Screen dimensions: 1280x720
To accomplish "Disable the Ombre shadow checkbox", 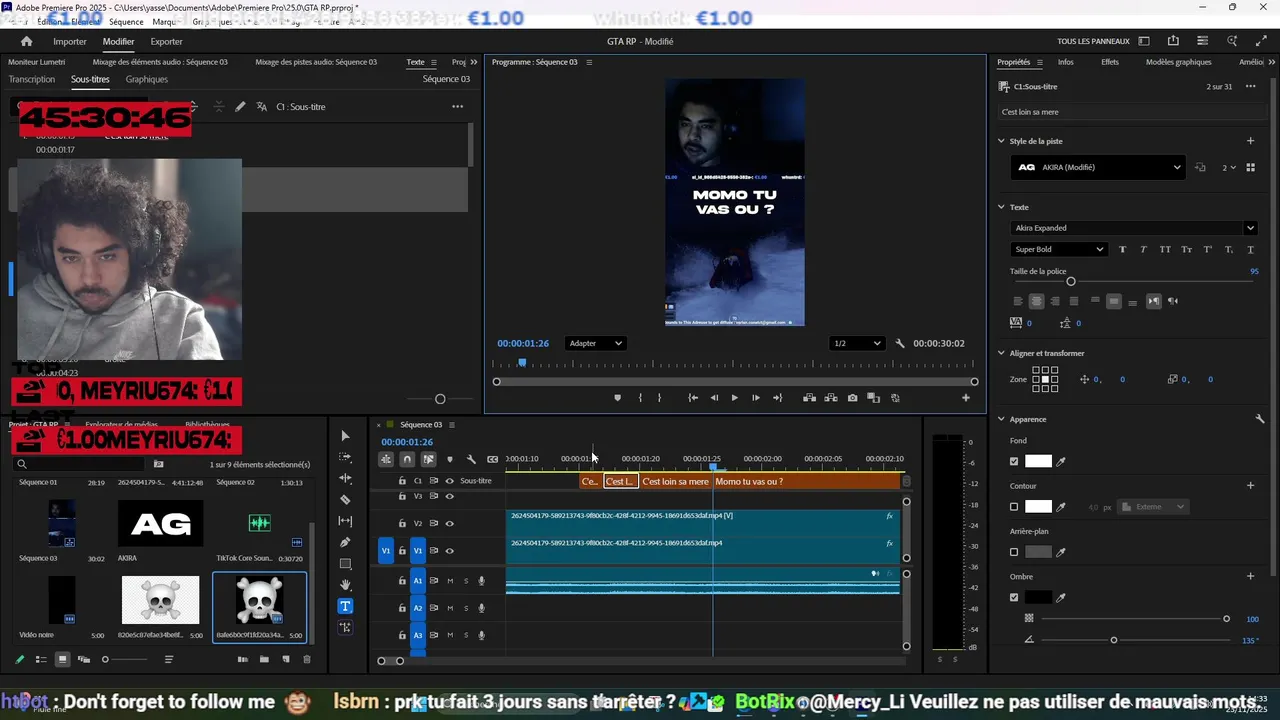I will pyautogui.click(x=1014, y=597).
